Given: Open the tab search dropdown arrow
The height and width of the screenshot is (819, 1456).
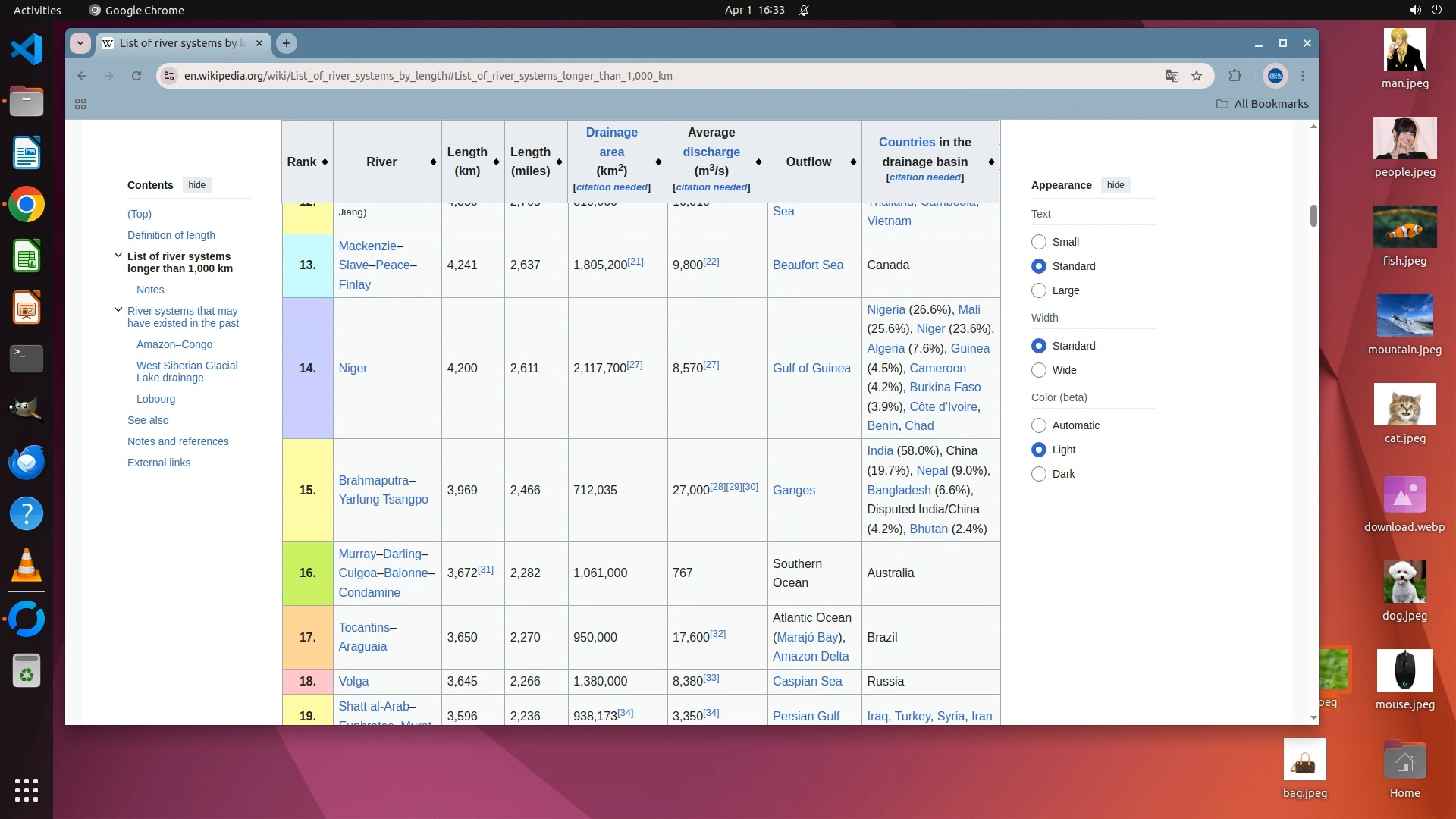Looking at the screenshot, I should [x=80, y=43].
